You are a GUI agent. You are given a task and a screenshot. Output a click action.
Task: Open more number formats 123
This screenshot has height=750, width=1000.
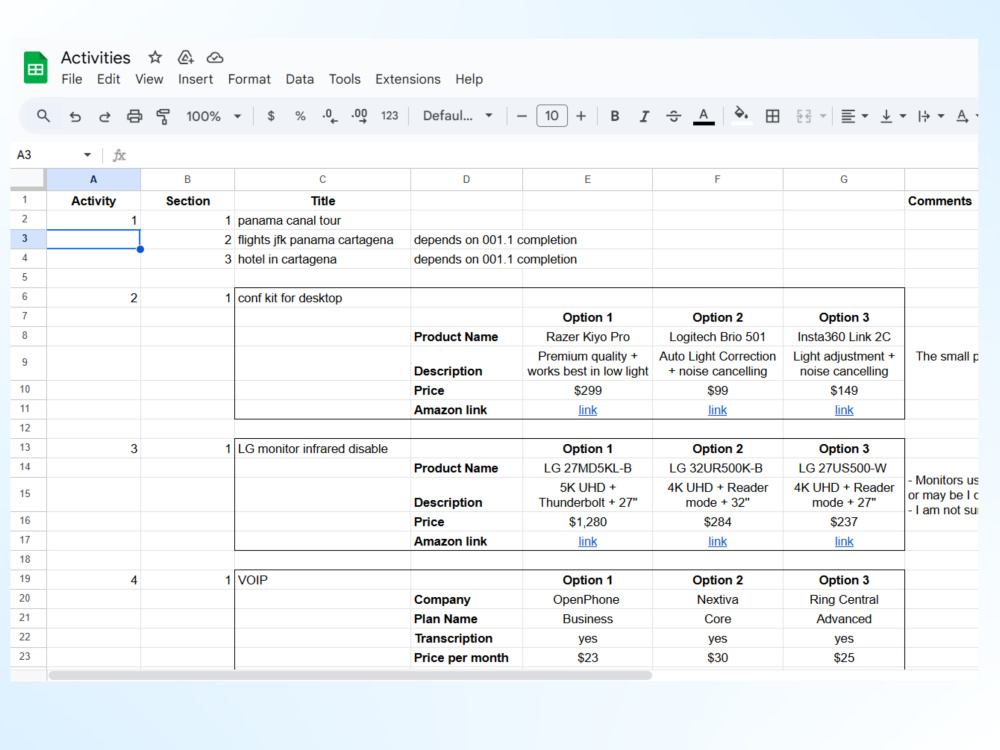[x=390, y=116]
